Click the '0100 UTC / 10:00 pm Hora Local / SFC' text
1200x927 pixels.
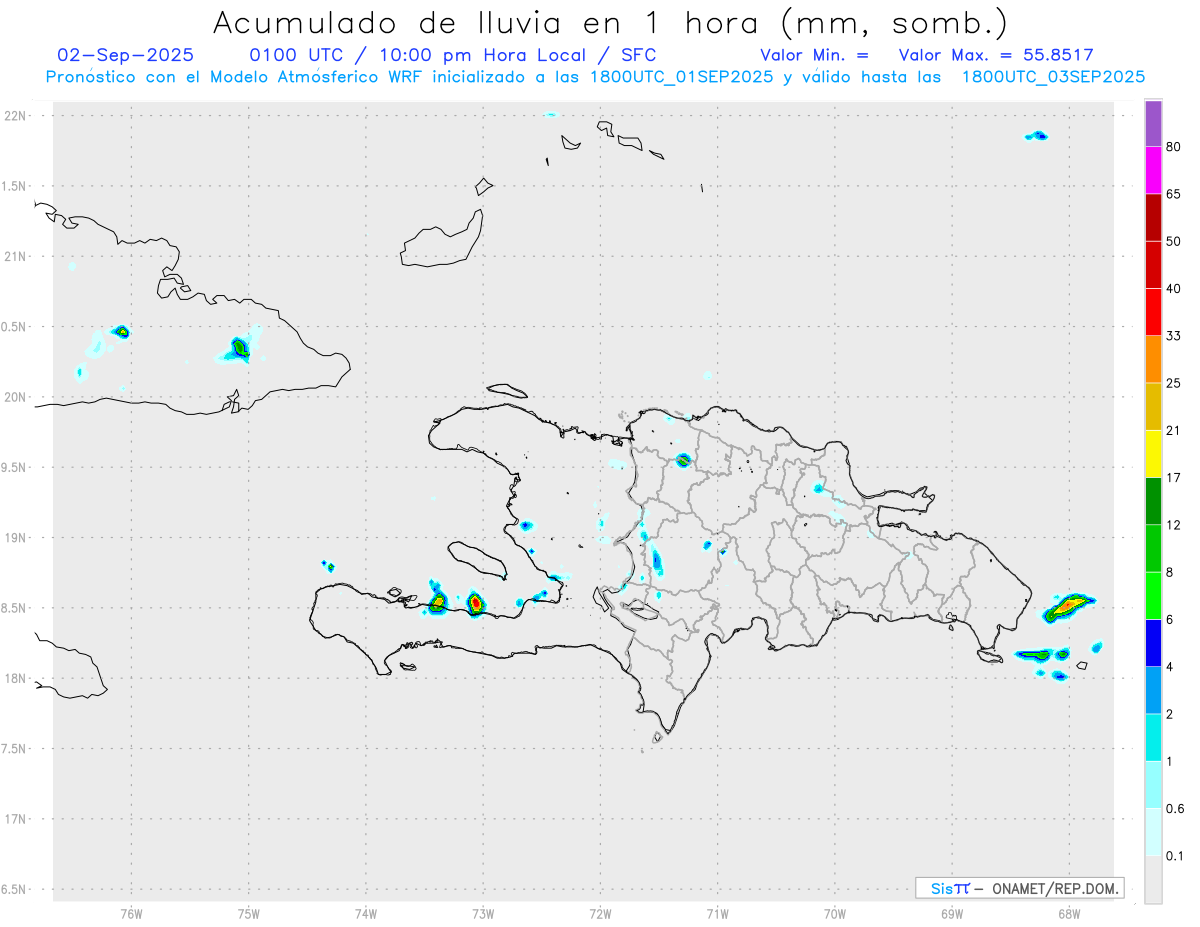(x=454, y=56)
